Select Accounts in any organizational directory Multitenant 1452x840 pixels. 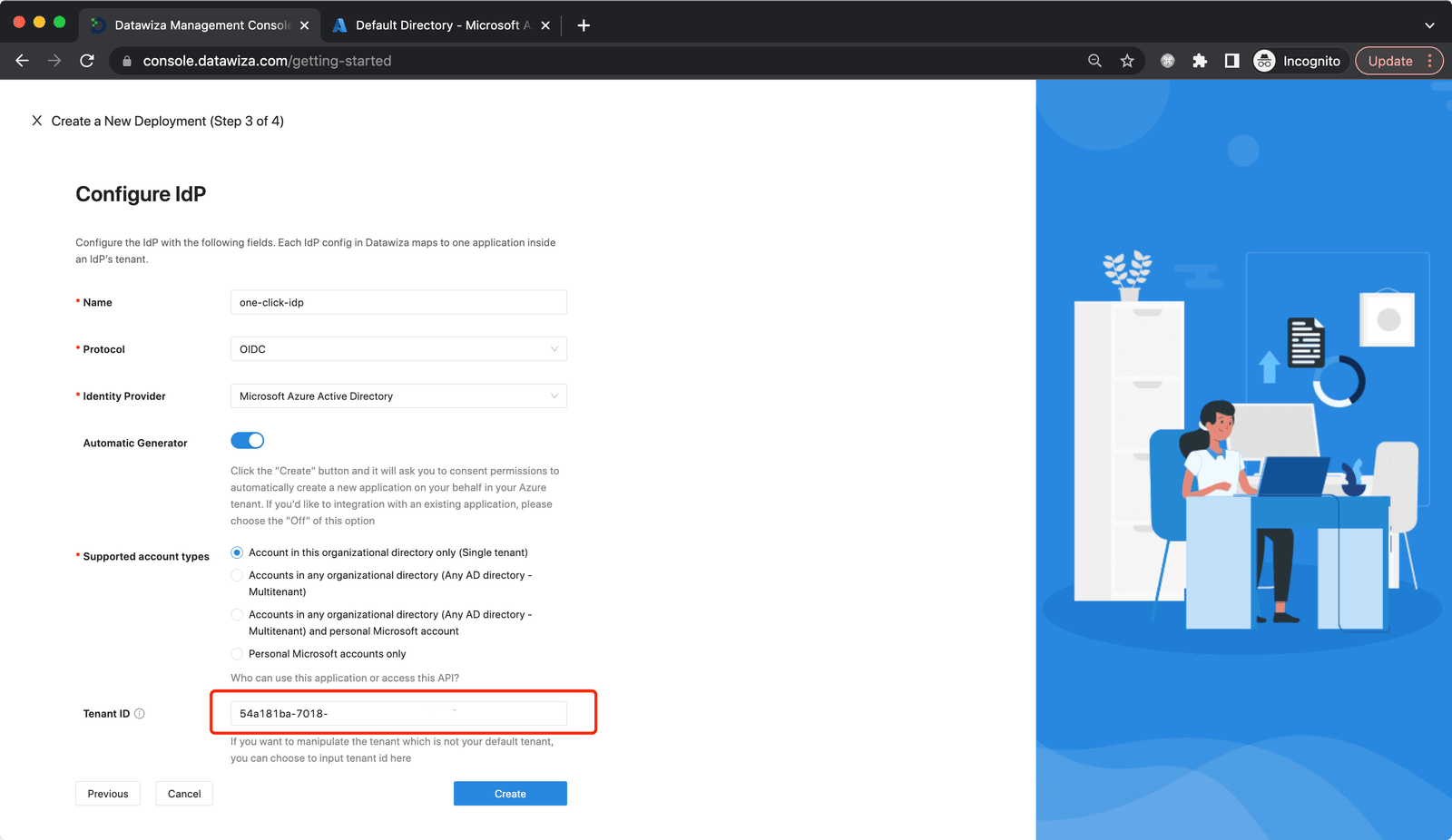click(237, 575)
